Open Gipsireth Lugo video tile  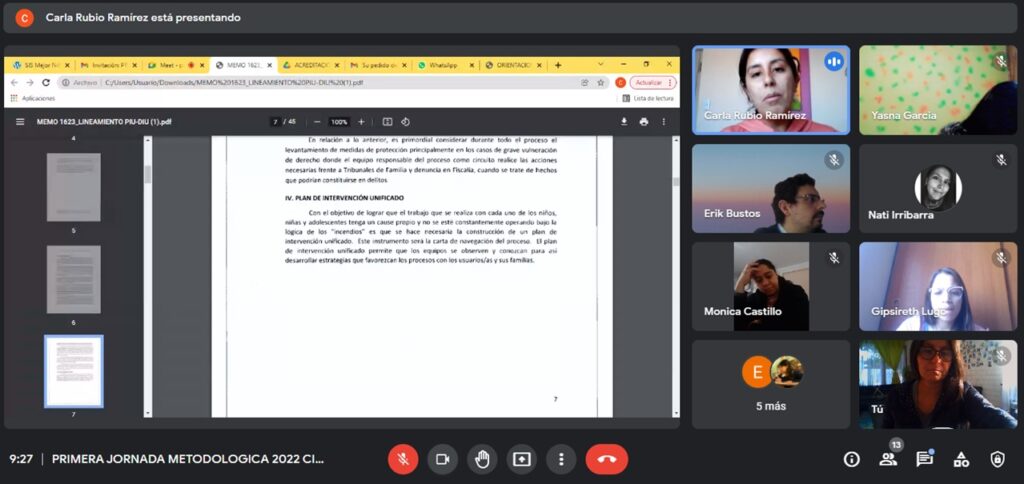pyautogui.click(x=937, y=286)
